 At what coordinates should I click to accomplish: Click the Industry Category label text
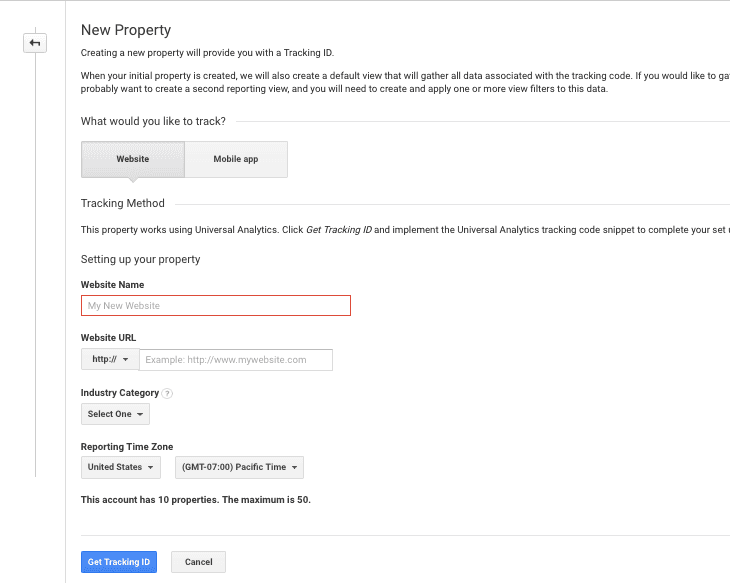click(x=119, y=393)
